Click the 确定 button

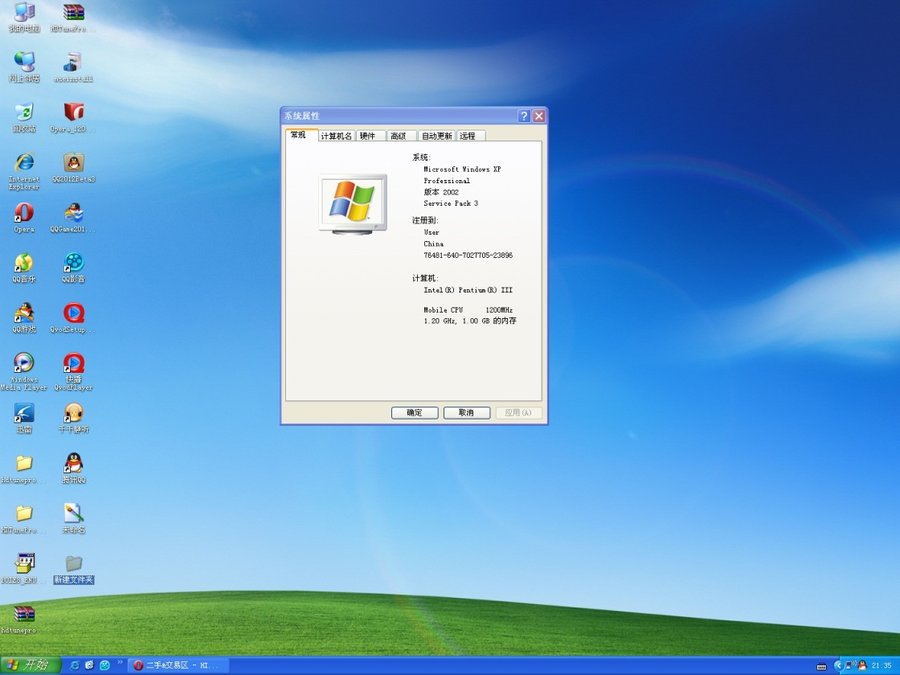[x=414, y=412]
